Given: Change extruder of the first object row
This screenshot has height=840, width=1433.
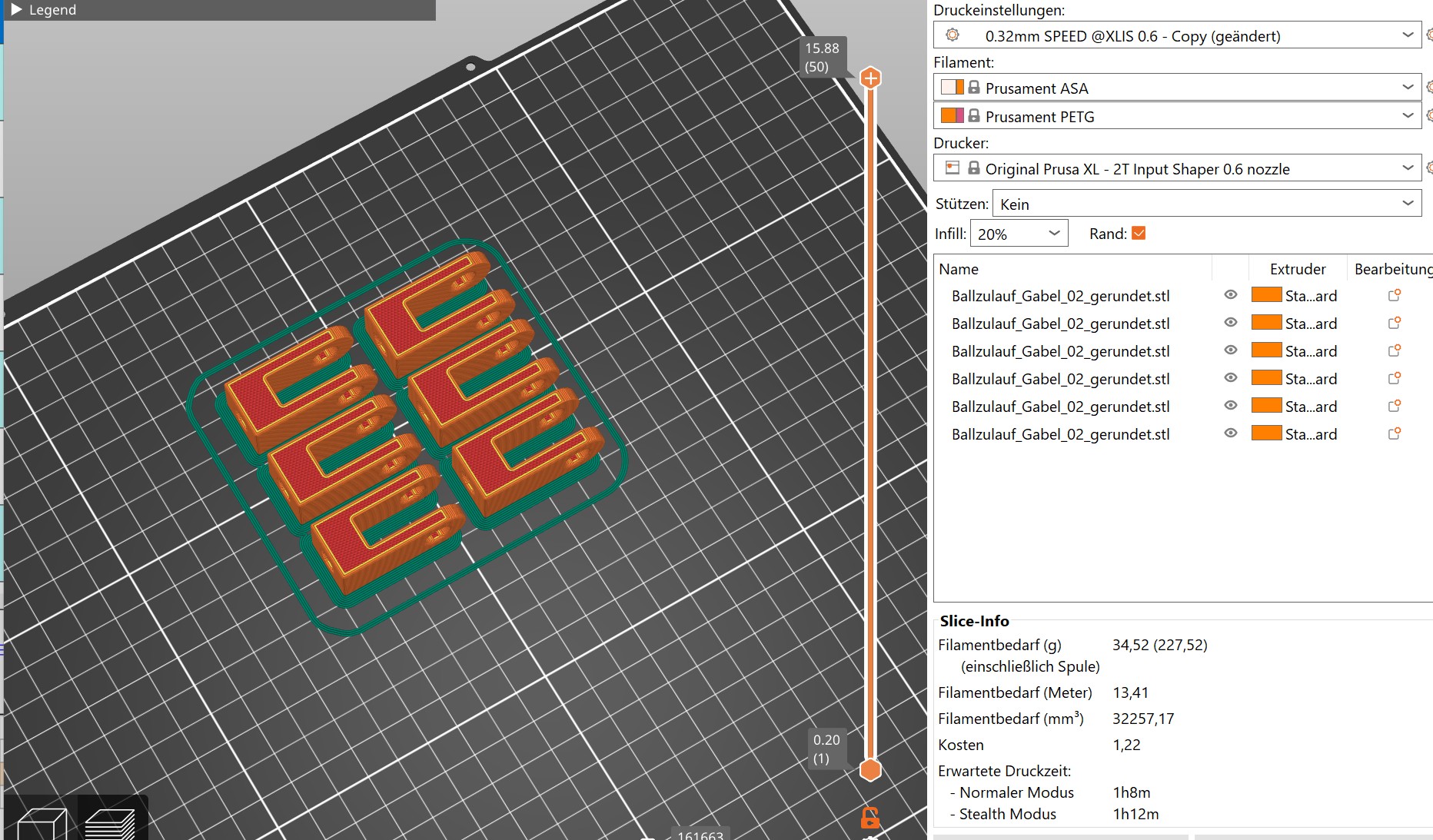Looking at the screenshot, I should 1295,295.
